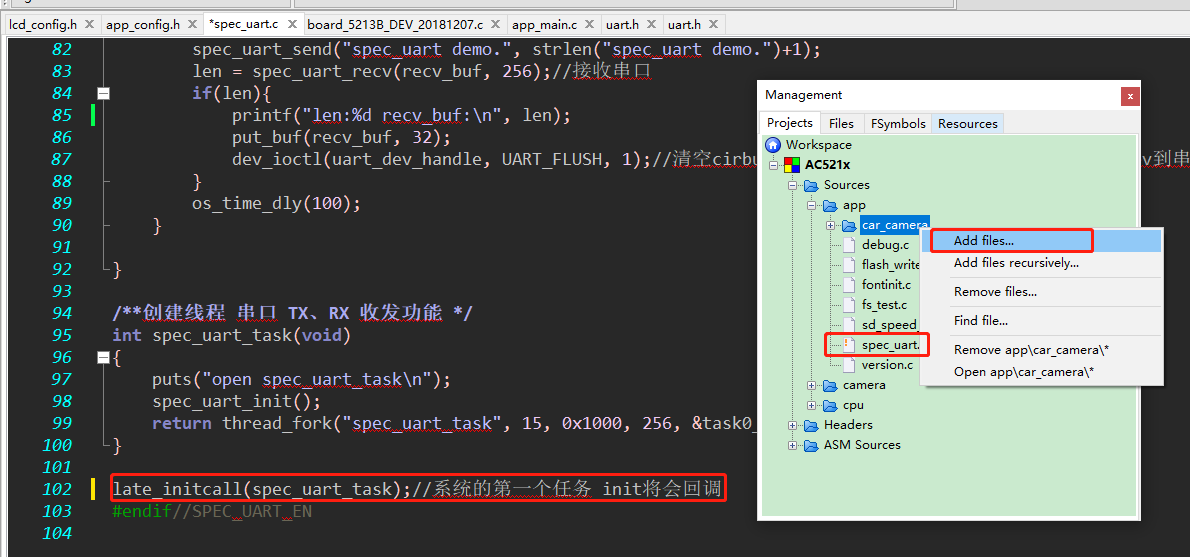This screenshot has height=557, width=1190.
Task: Click the Management panel title
Action: pyautogui.click(x=804, y=95)
